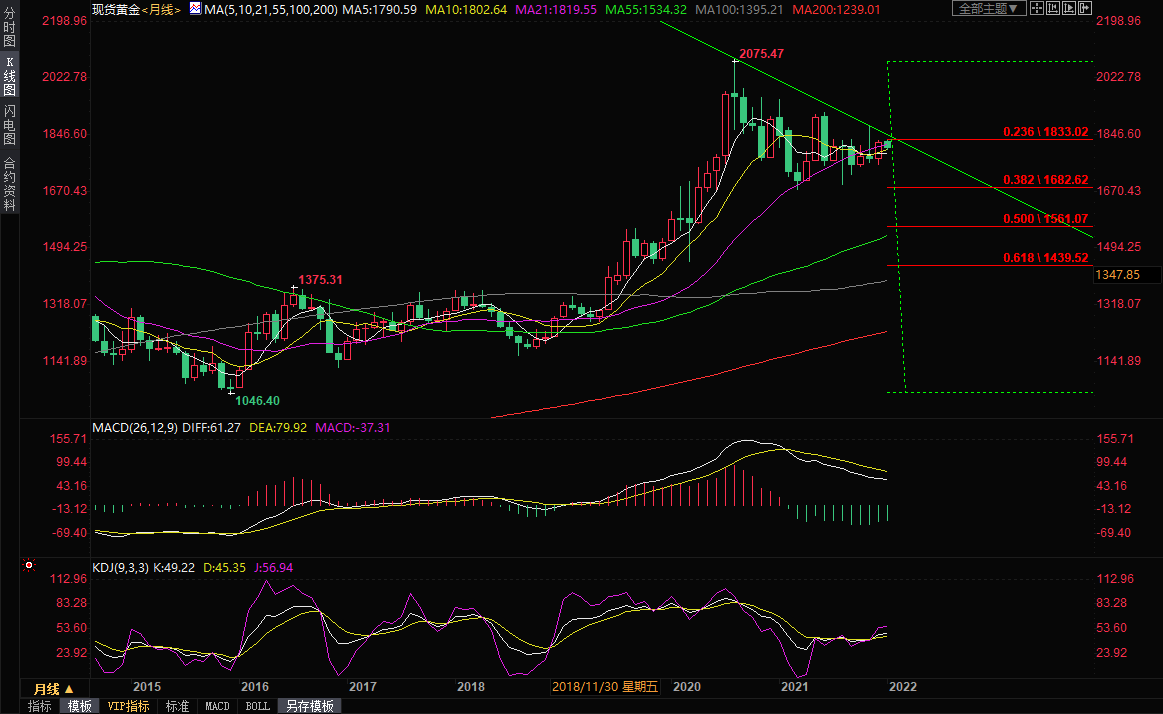Click the crosshair cursor icon in top toolbar

[x=1037, y=8]
